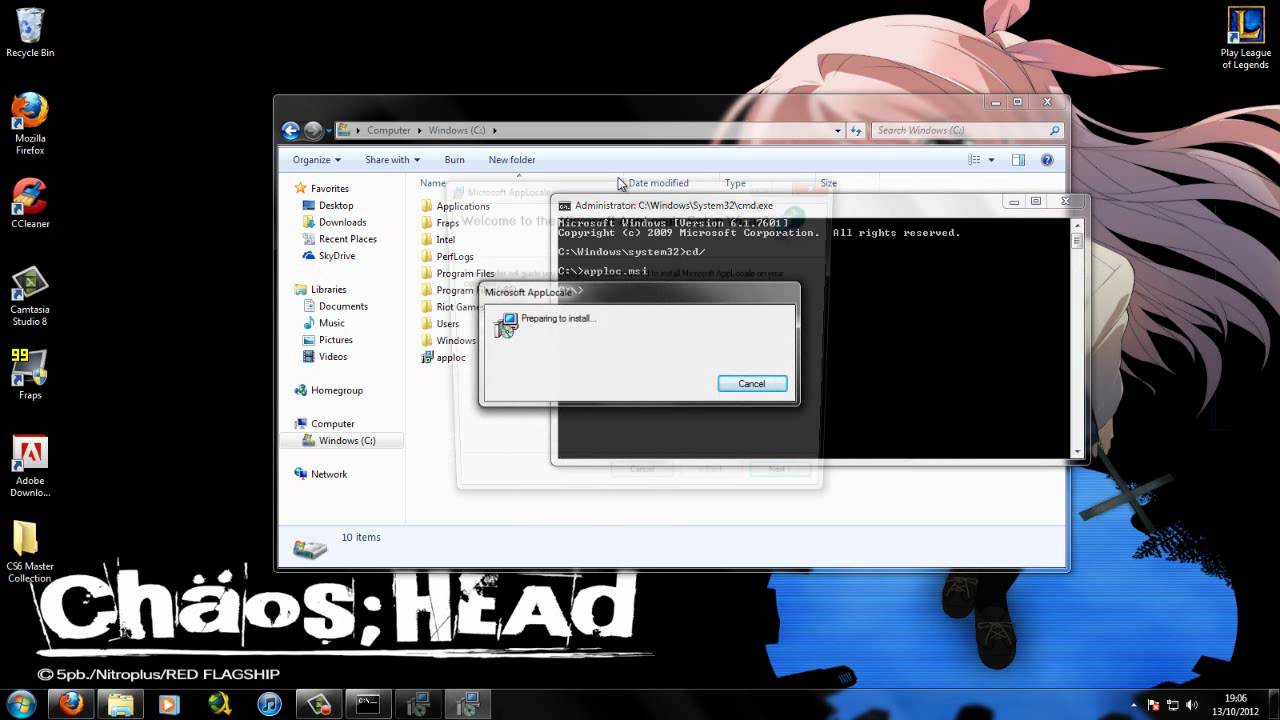Open the address bar history dropdown
Viewport: 1280px width, 720px height.
(x=838, y=130)
